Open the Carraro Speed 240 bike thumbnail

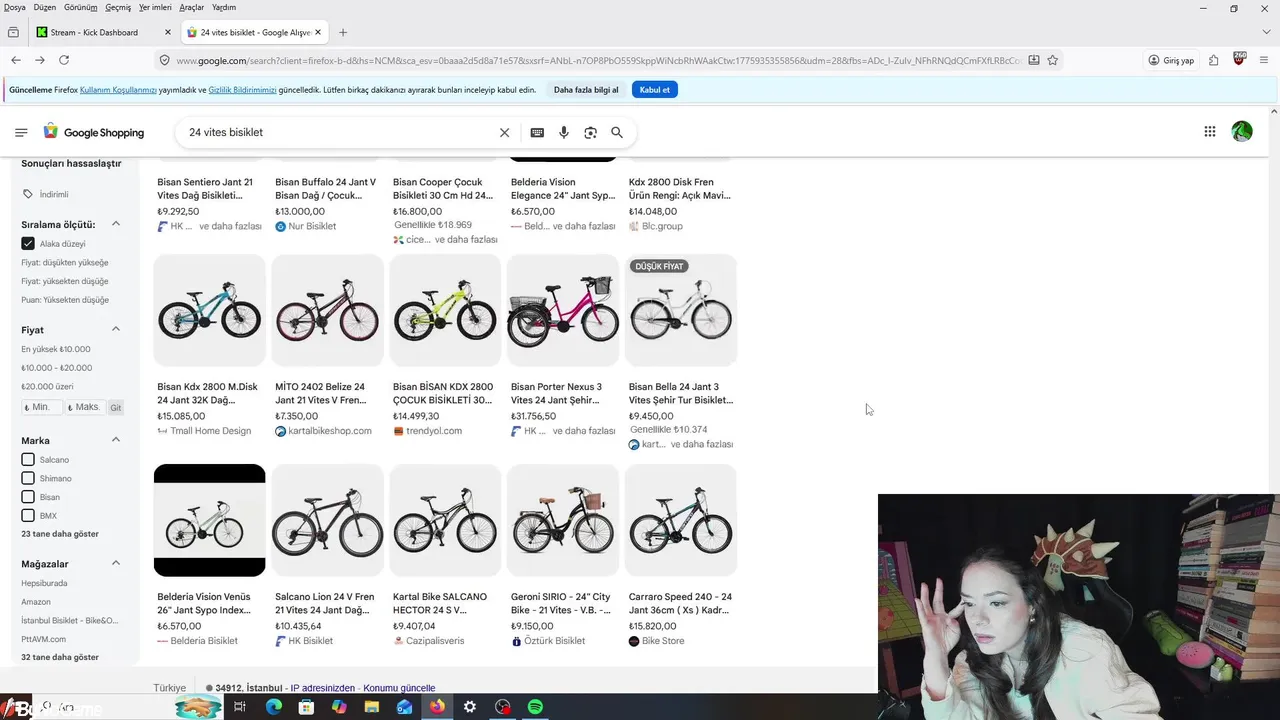(x=681, y=520)
